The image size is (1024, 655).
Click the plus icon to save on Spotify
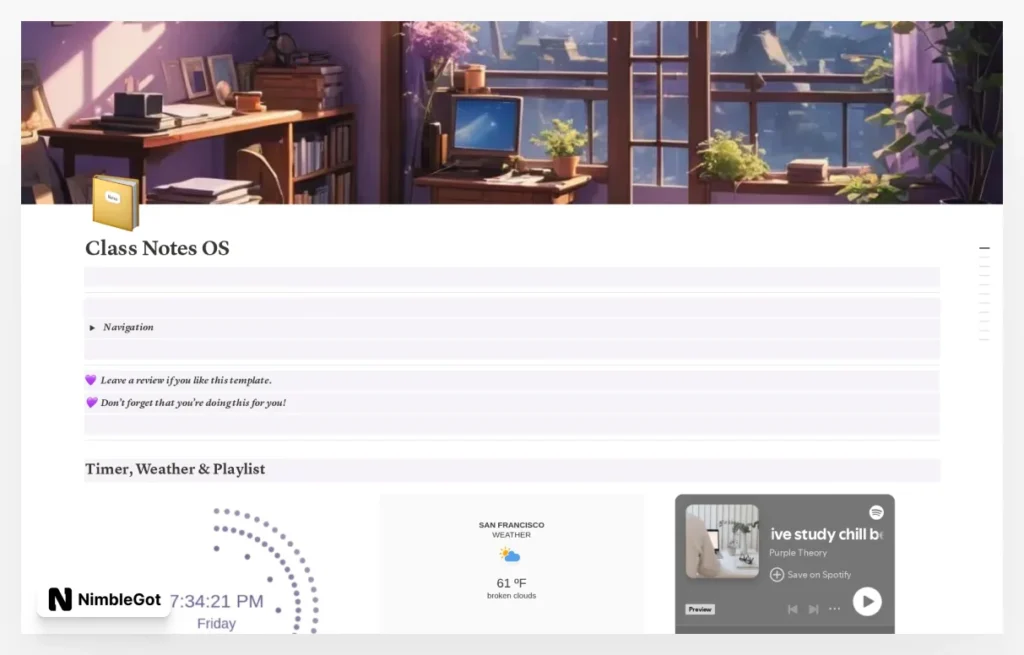coord(777,575)
